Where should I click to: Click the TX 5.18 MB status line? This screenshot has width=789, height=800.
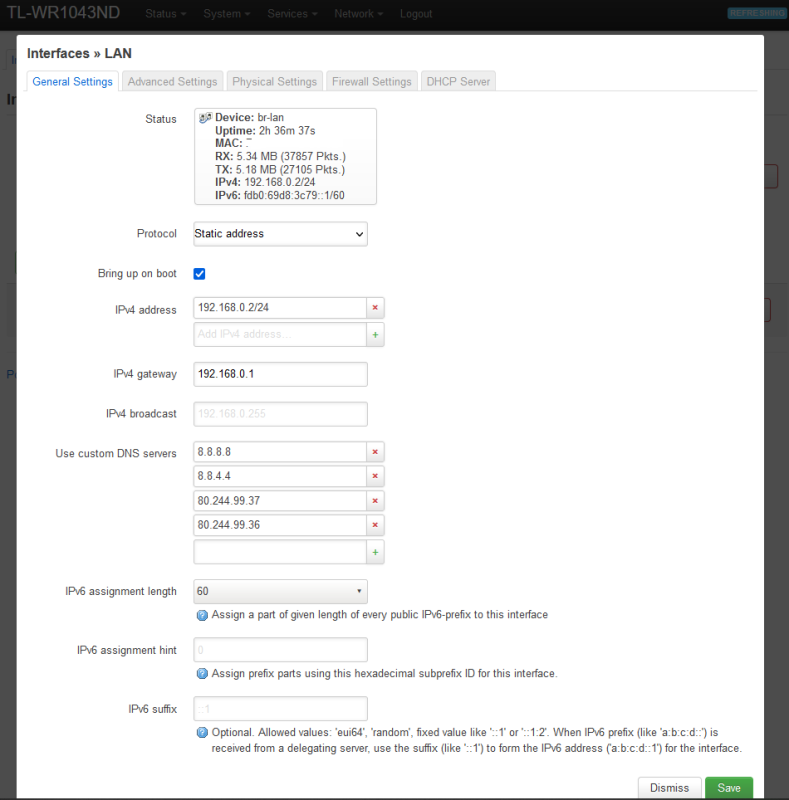pos(280,170)
